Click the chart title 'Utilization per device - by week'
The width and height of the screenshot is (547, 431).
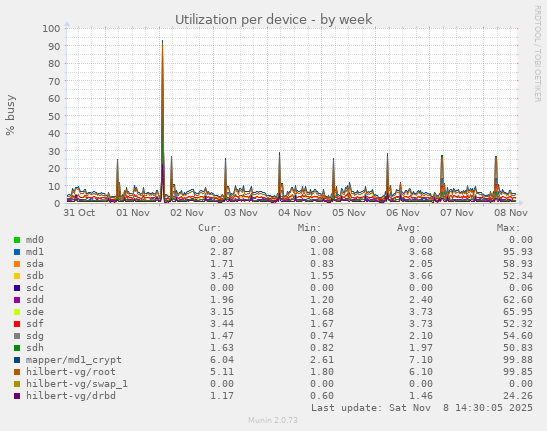tap(274, 20)
